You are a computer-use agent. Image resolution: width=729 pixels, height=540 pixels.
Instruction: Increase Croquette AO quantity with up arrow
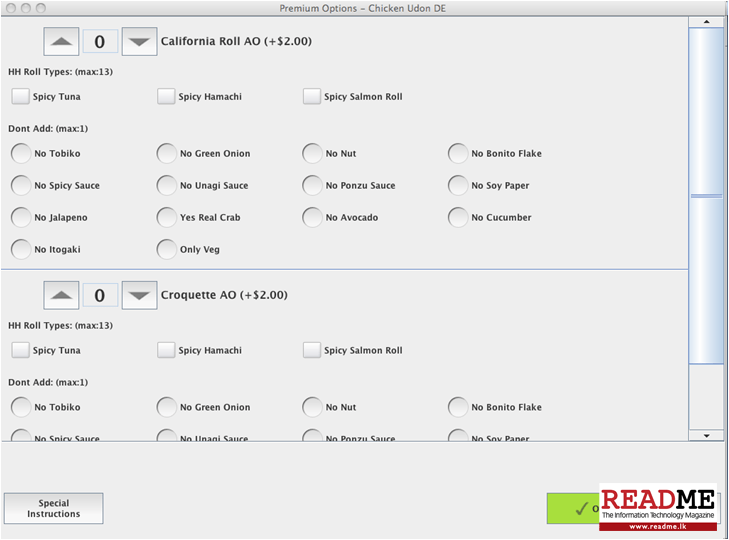pyautogui.click(x=62, y=295)
